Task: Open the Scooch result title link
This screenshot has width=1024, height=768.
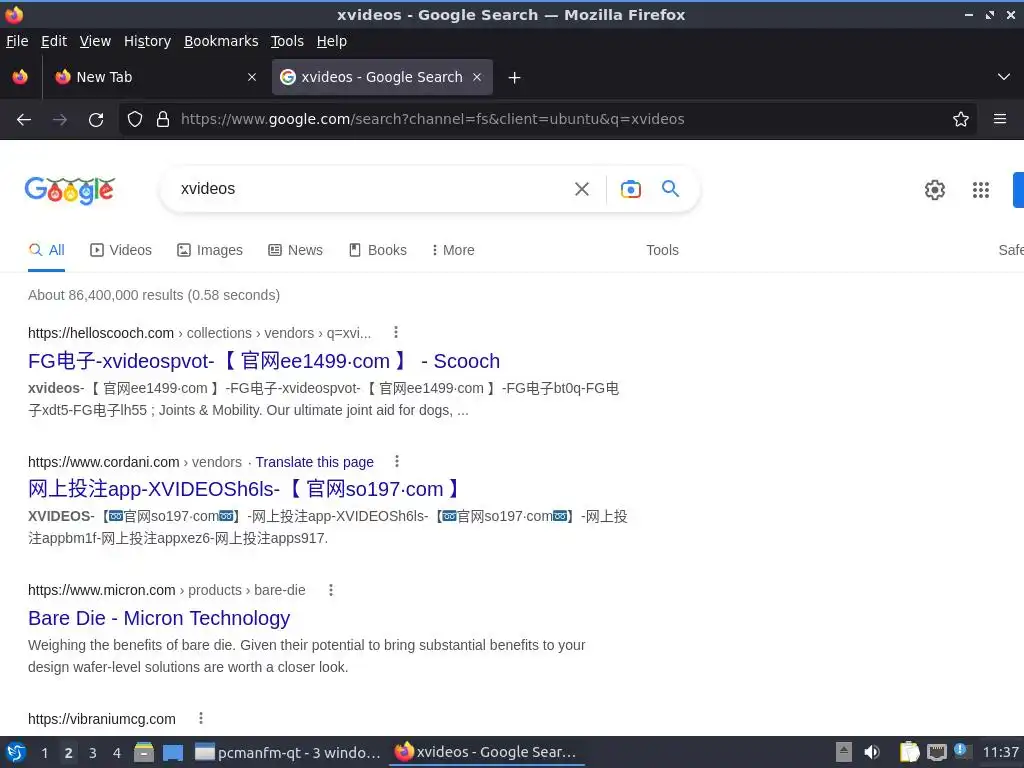Action: [x=264, y=361]
